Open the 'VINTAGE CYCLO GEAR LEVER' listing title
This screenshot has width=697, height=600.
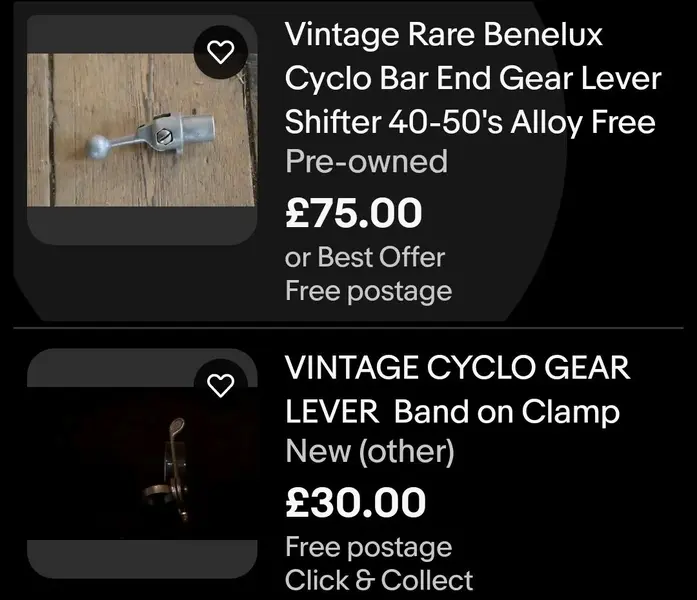click(457, 390)
